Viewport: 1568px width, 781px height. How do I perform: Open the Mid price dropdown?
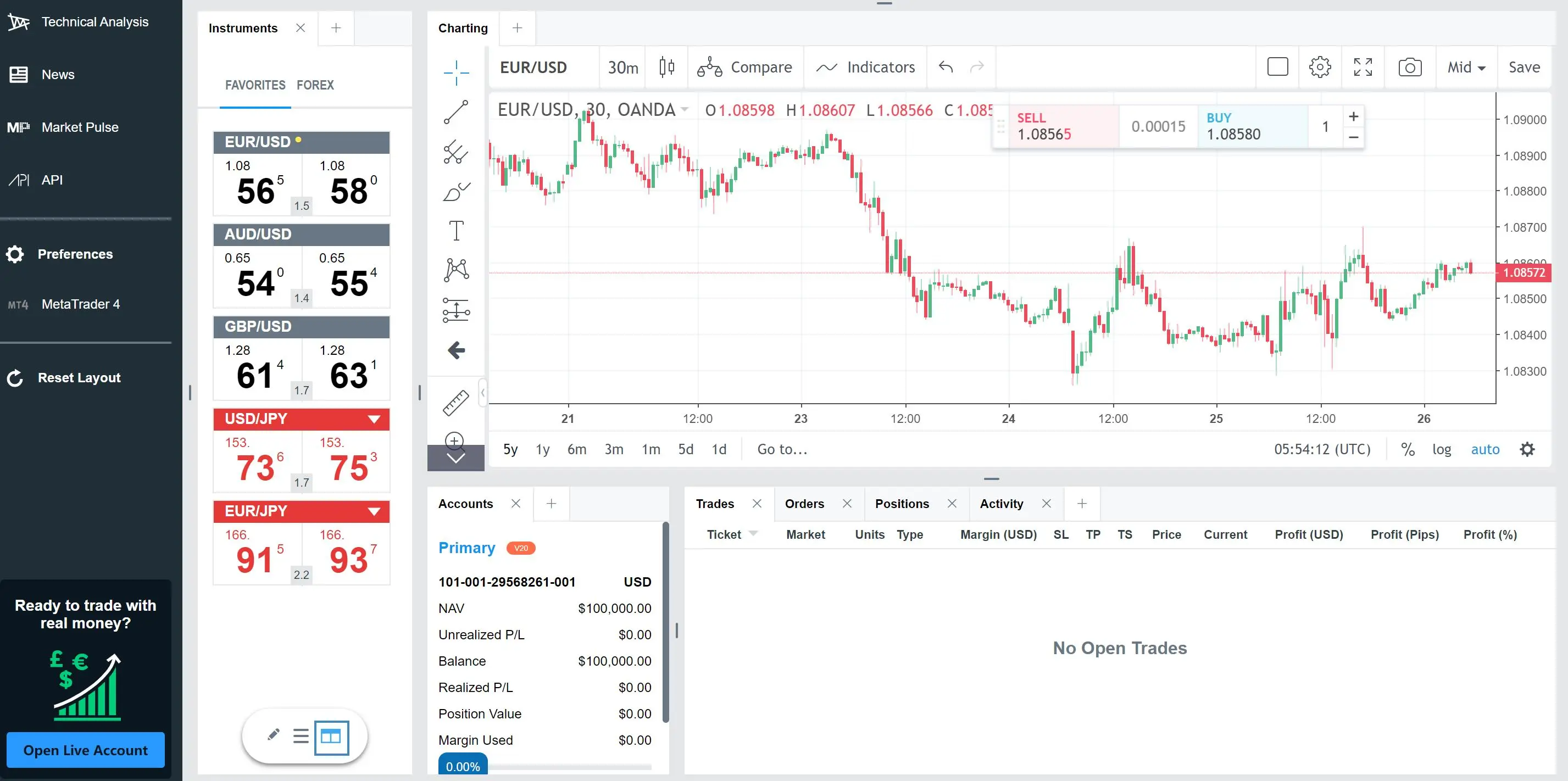[x=1466, y=67]
